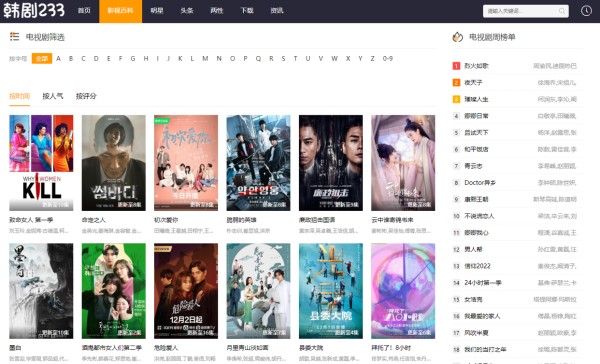Open 明星 in top navigation
The image size is (600, 364).
pyautogui.click(x=157, y=11)
